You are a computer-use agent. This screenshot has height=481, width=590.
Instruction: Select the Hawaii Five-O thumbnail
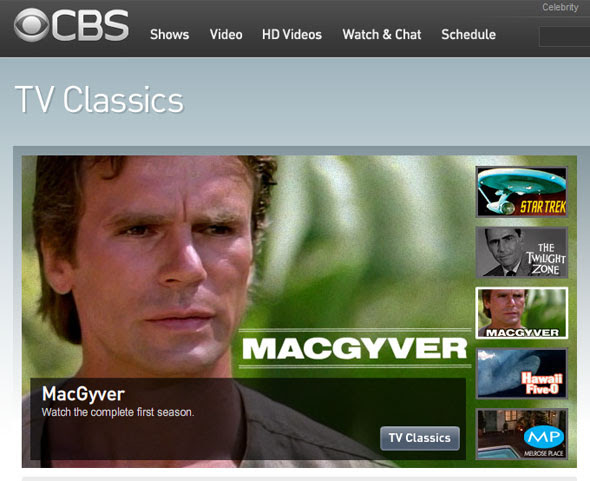522,373
